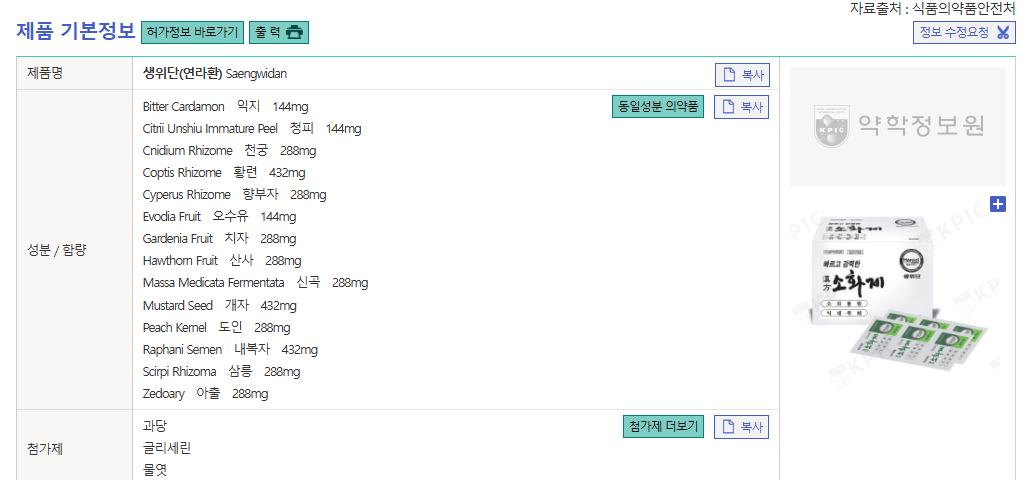Select Raphani Semen 내복자 432mg row
Viewport: 1023px width, 480px height.
(230, 350)
